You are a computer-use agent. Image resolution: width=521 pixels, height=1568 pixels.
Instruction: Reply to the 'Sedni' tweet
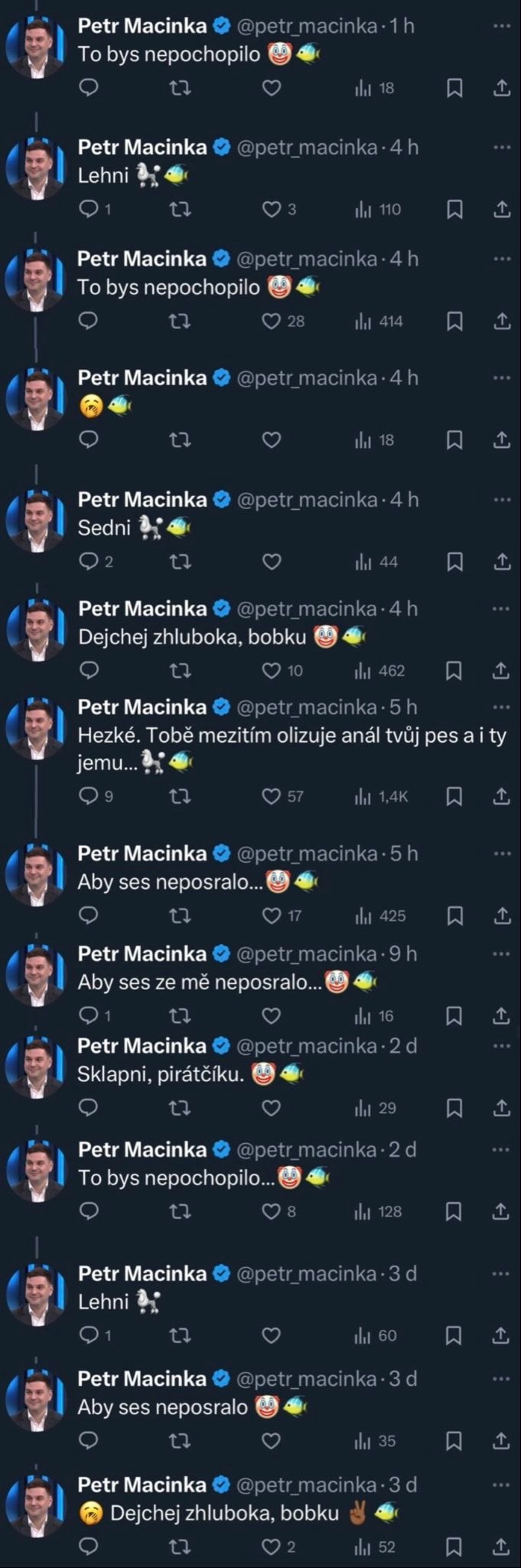pos(90,562)
